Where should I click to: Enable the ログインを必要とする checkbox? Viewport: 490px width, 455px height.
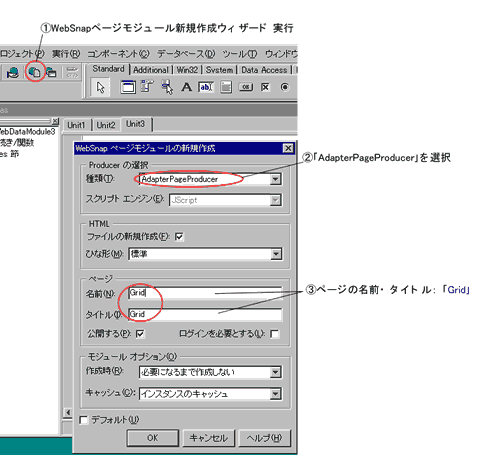[x=275, y=334]
